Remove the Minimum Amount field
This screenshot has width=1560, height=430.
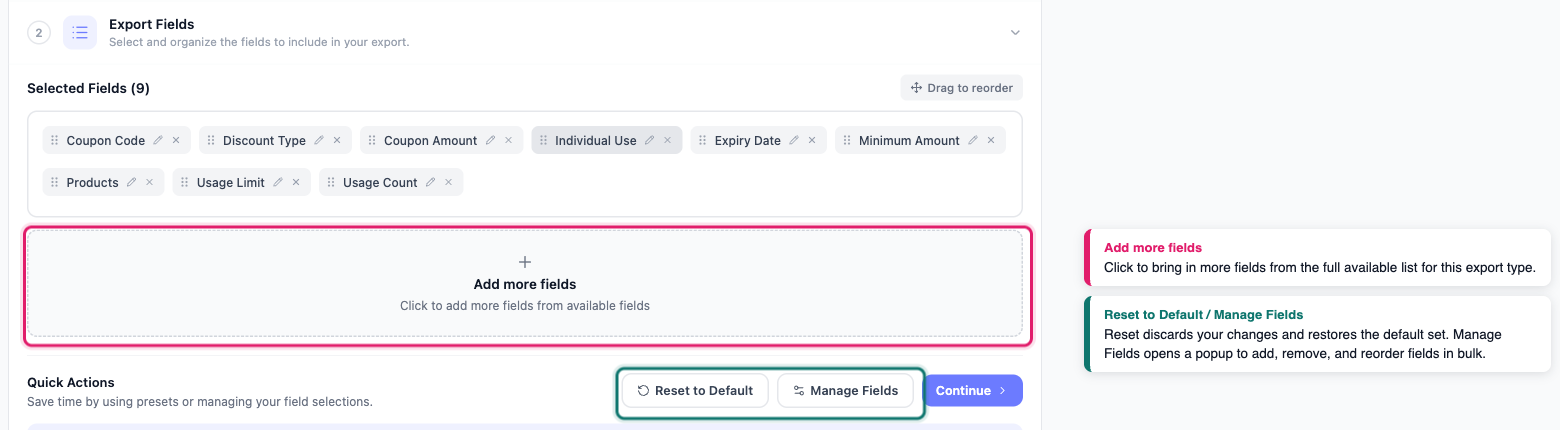click(991, 141)
